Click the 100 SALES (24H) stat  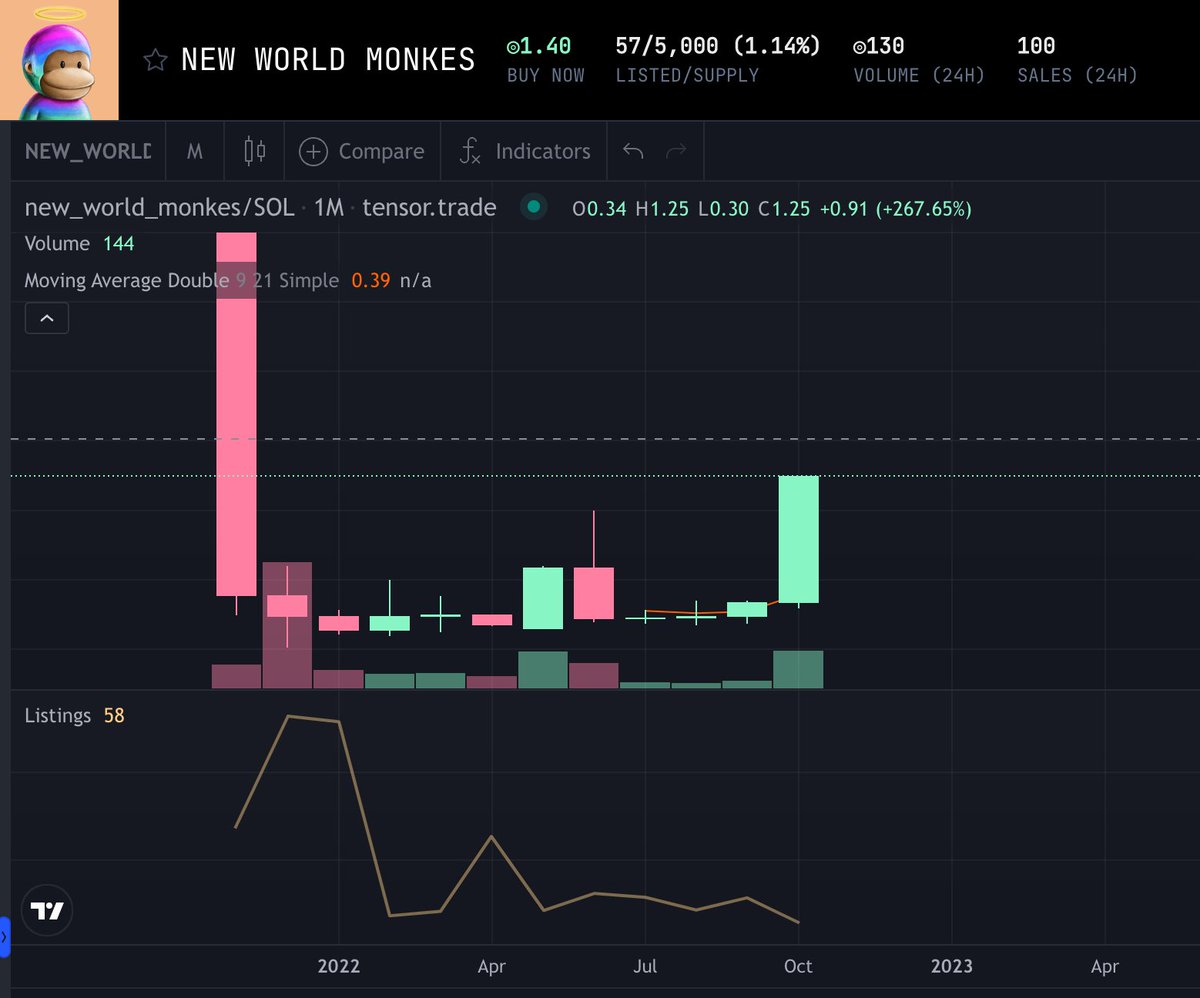point(1077,59)
